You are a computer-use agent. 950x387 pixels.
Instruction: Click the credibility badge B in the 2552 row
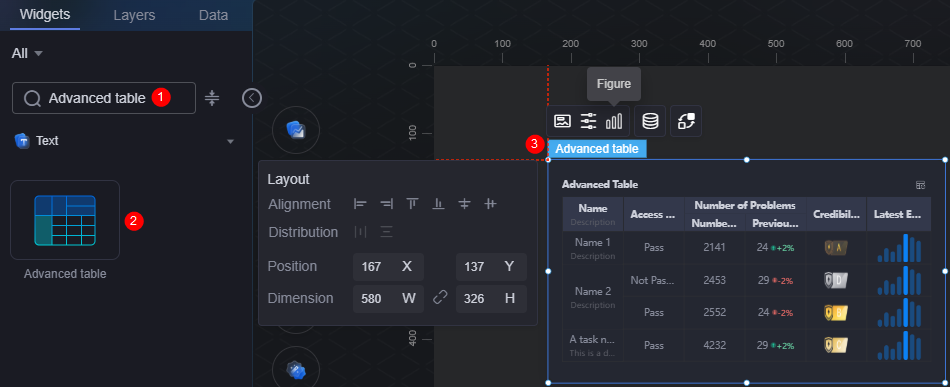pos(836,313)
